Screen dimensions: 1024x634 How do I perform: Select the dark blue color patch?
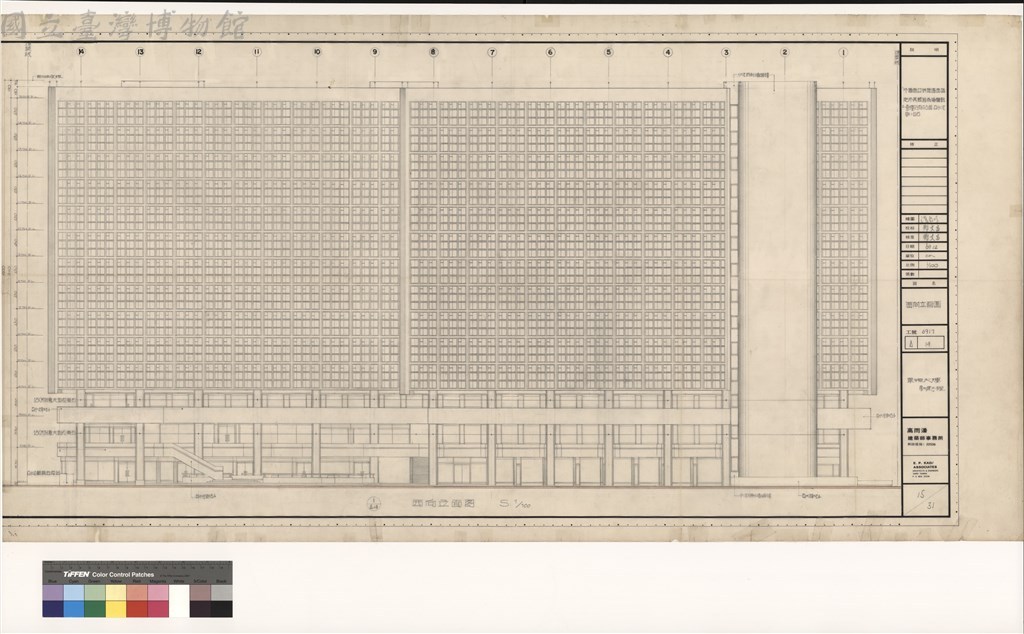53,609
